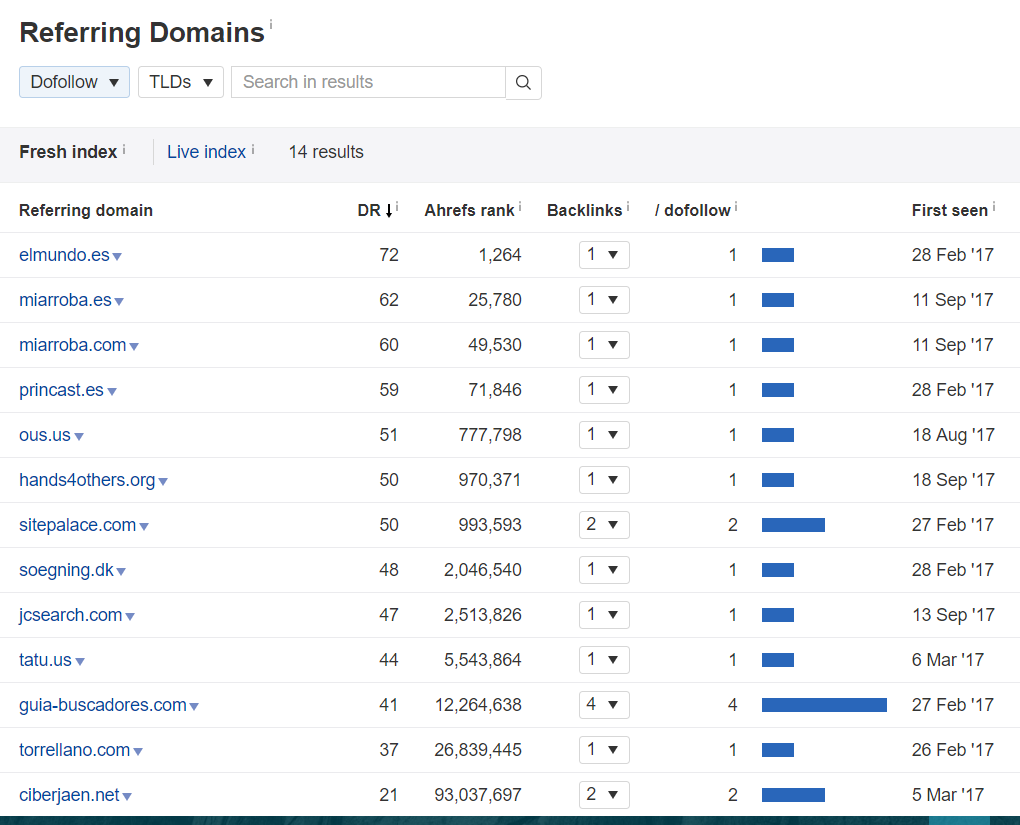Open the sitepalace.com domain link
This screenshot has height=825, width=1020.
click(77, 524)
